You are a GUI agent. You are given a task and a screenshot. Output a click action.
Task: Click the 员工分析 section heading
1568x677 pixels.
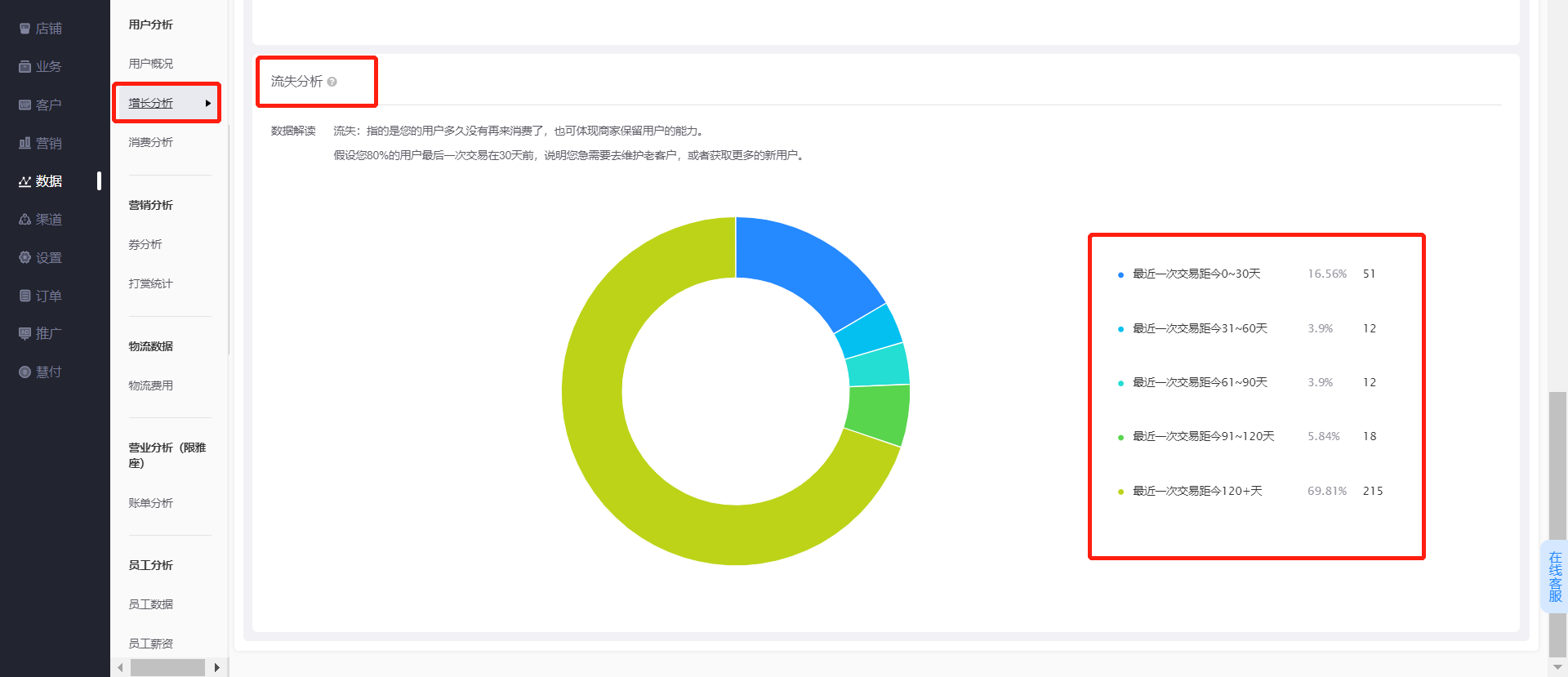coord(151,565)
